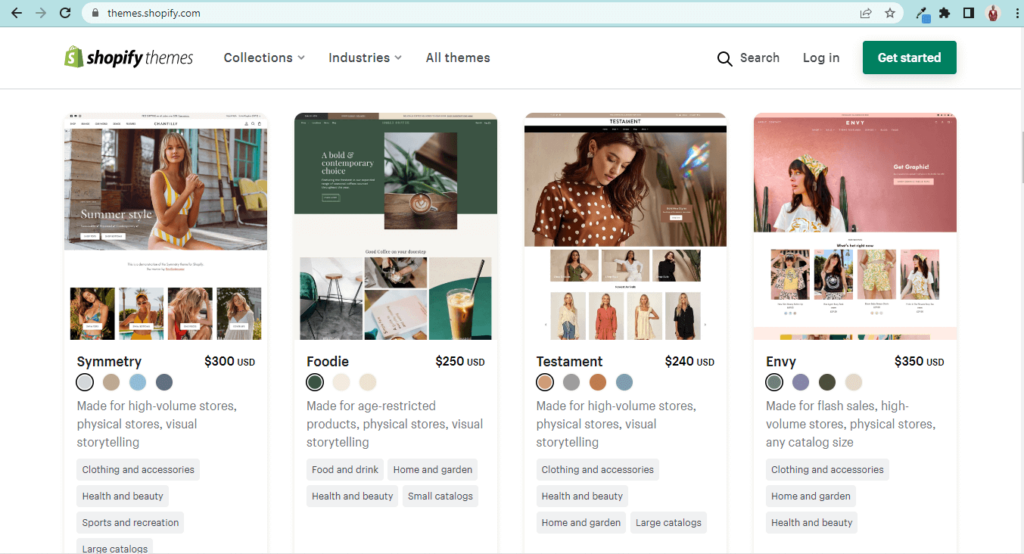
Task: Click the browser back arrow
Action: [x=16, y=13]
